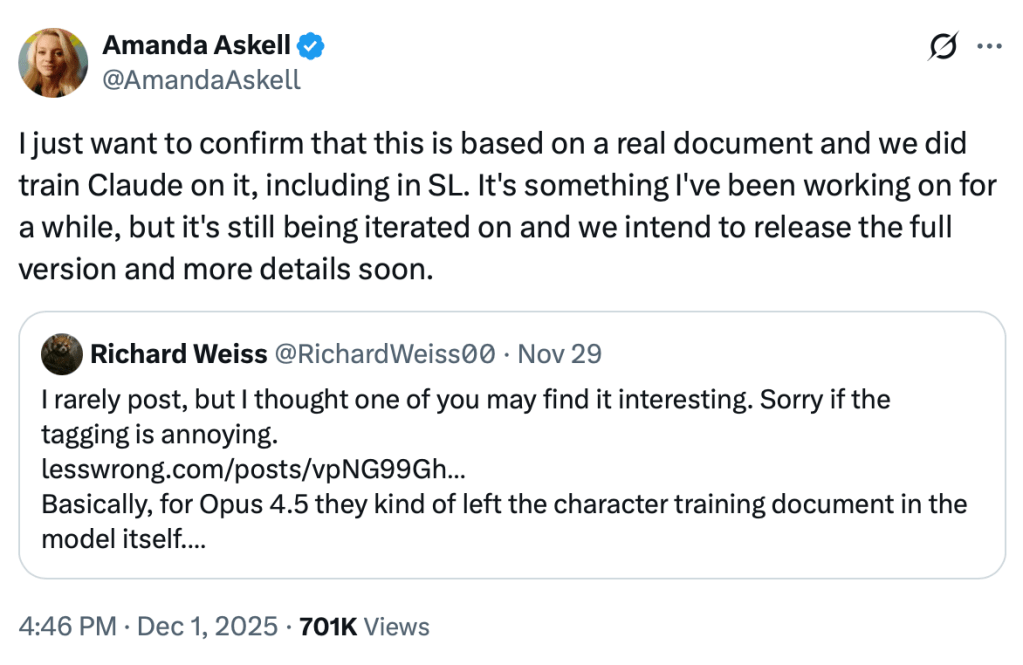Open the Amanda Askell display name
The width and height of the screenshot is (1023, 665).
point(198,45)
